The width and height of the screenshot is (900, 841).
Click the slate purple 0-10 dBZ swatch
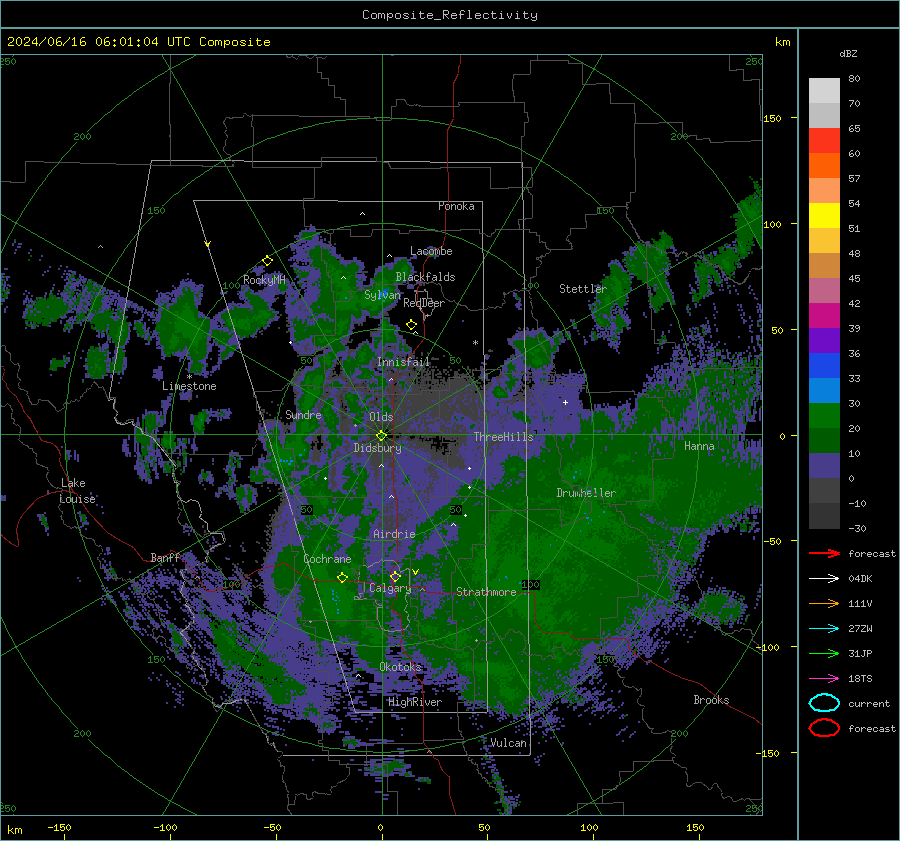pyautogui.click(x=824, y=466)
